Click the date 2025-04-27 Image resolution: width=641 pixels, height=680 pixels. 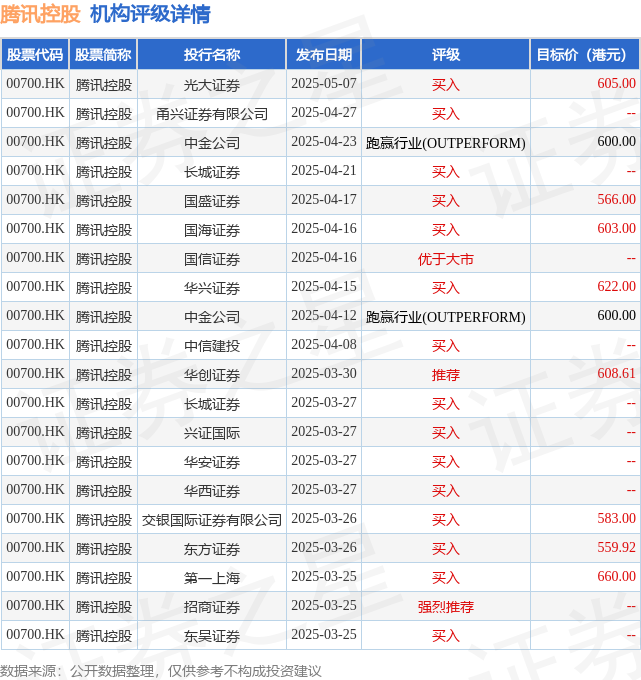(x=324, y=112)
